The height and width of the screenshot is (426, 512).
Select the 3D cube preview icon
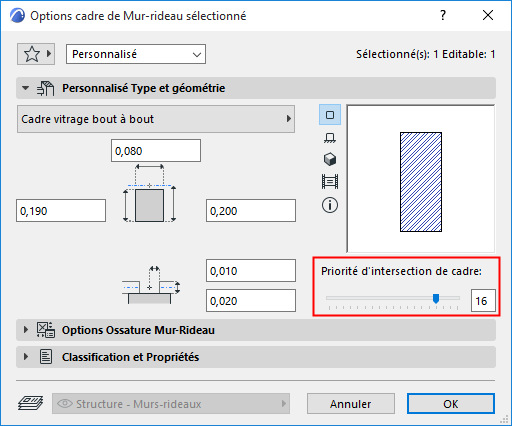[x=330, y=159]
